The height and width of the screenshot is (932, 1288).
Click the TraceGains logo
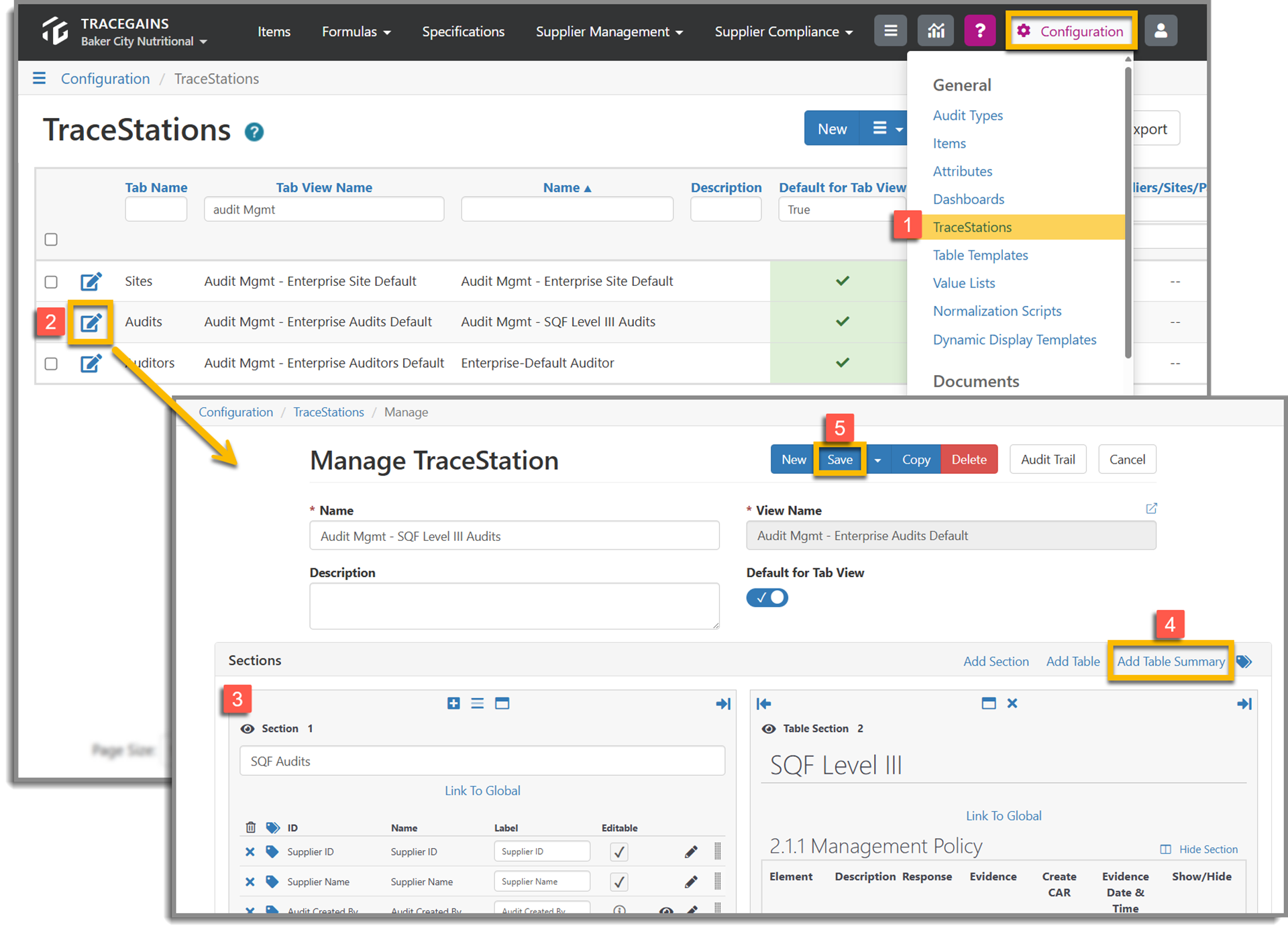point(55,31)
